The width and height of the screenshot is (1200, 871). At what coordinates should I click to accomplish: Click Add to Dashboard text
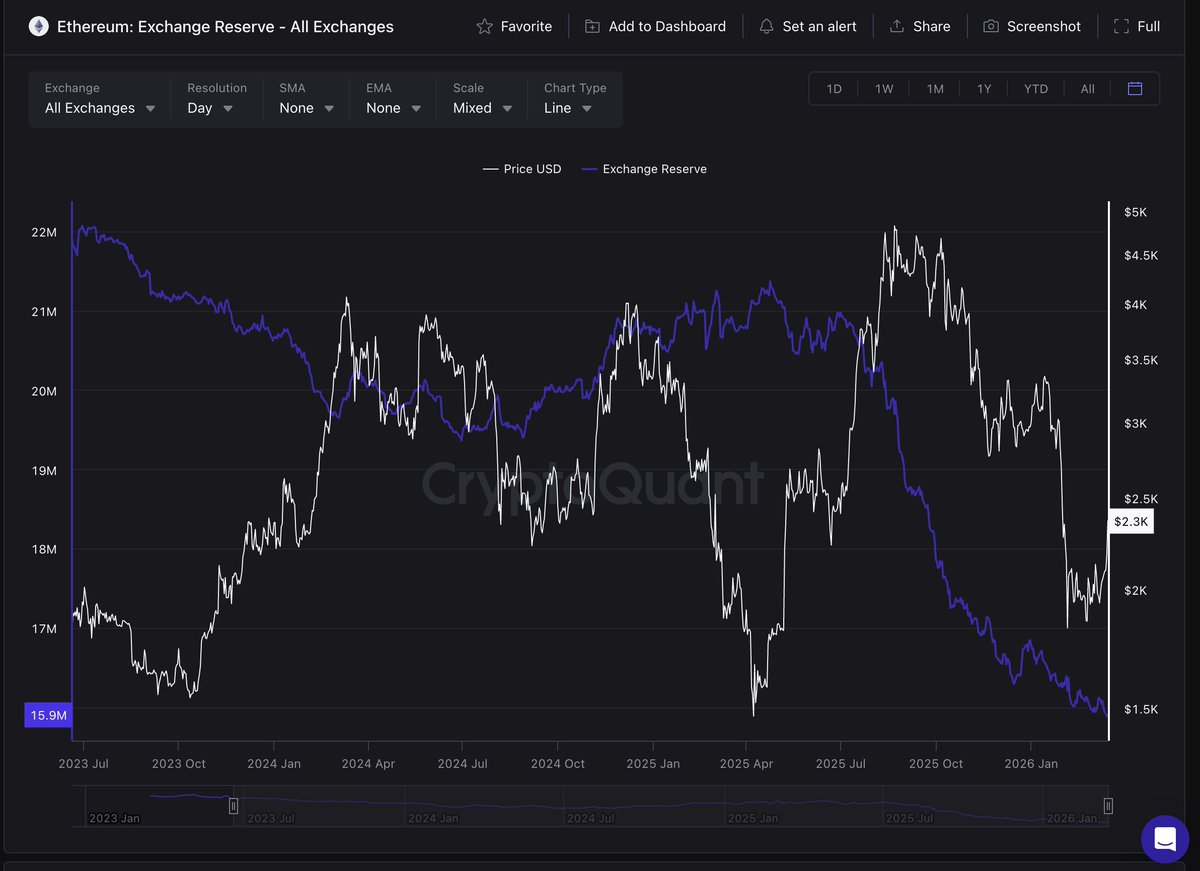(x=667, y=26)
